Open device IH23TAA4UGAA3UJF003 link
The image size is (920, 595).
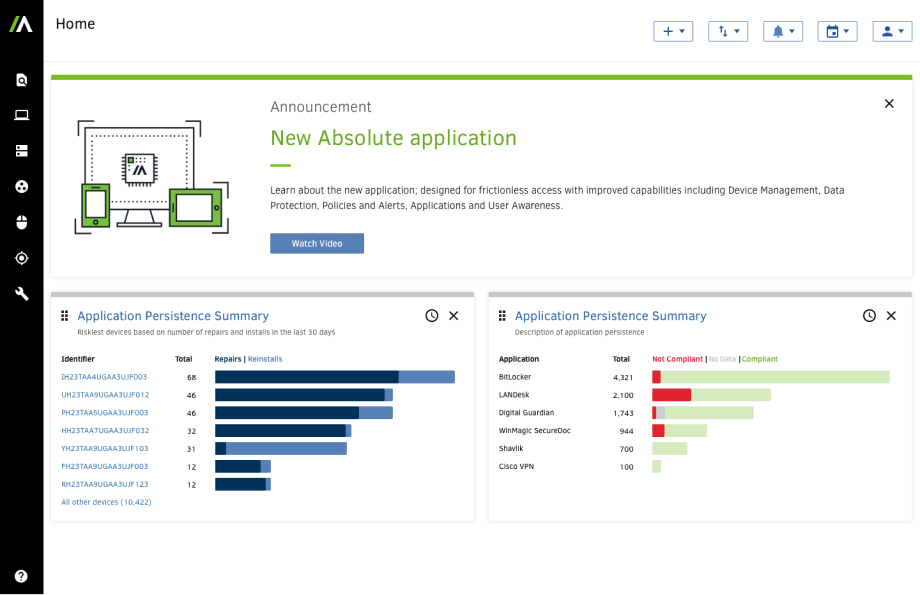[104, 377]
